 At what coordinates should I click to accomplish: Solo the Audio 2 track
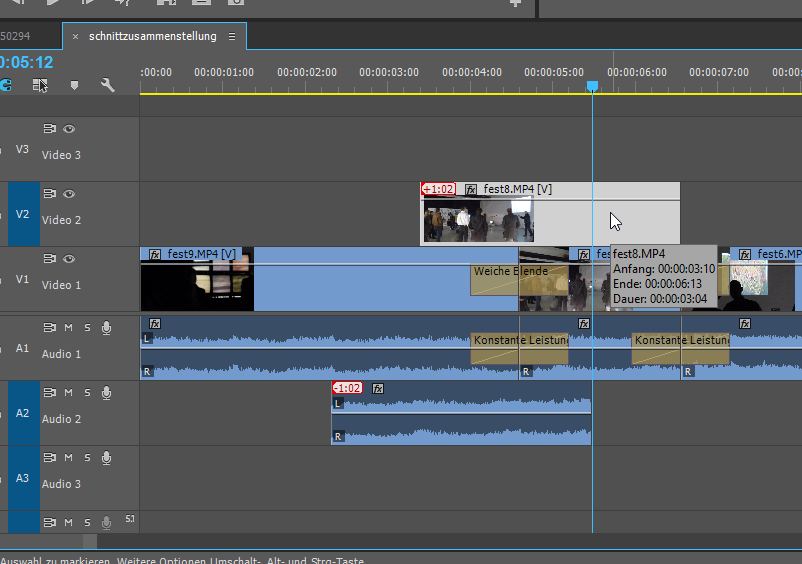click(87, 393)
